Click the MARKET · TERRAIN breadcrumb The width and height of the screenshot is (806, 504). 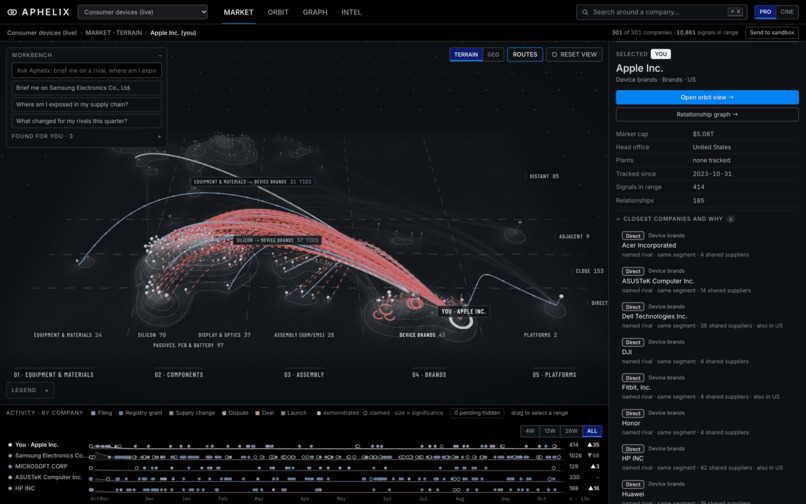coord(114,32)
